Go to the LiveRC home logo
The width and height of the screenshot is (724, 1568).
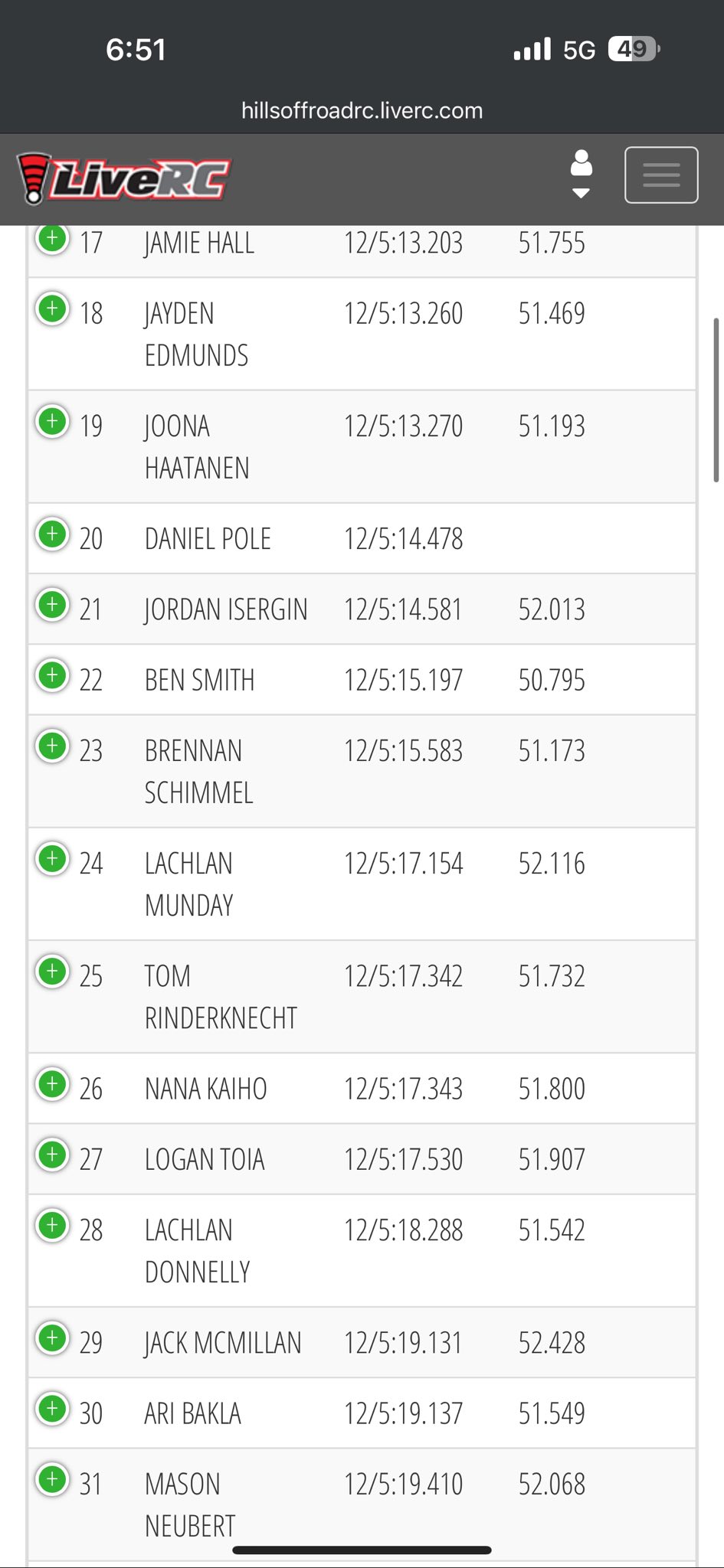pos(123,179)
